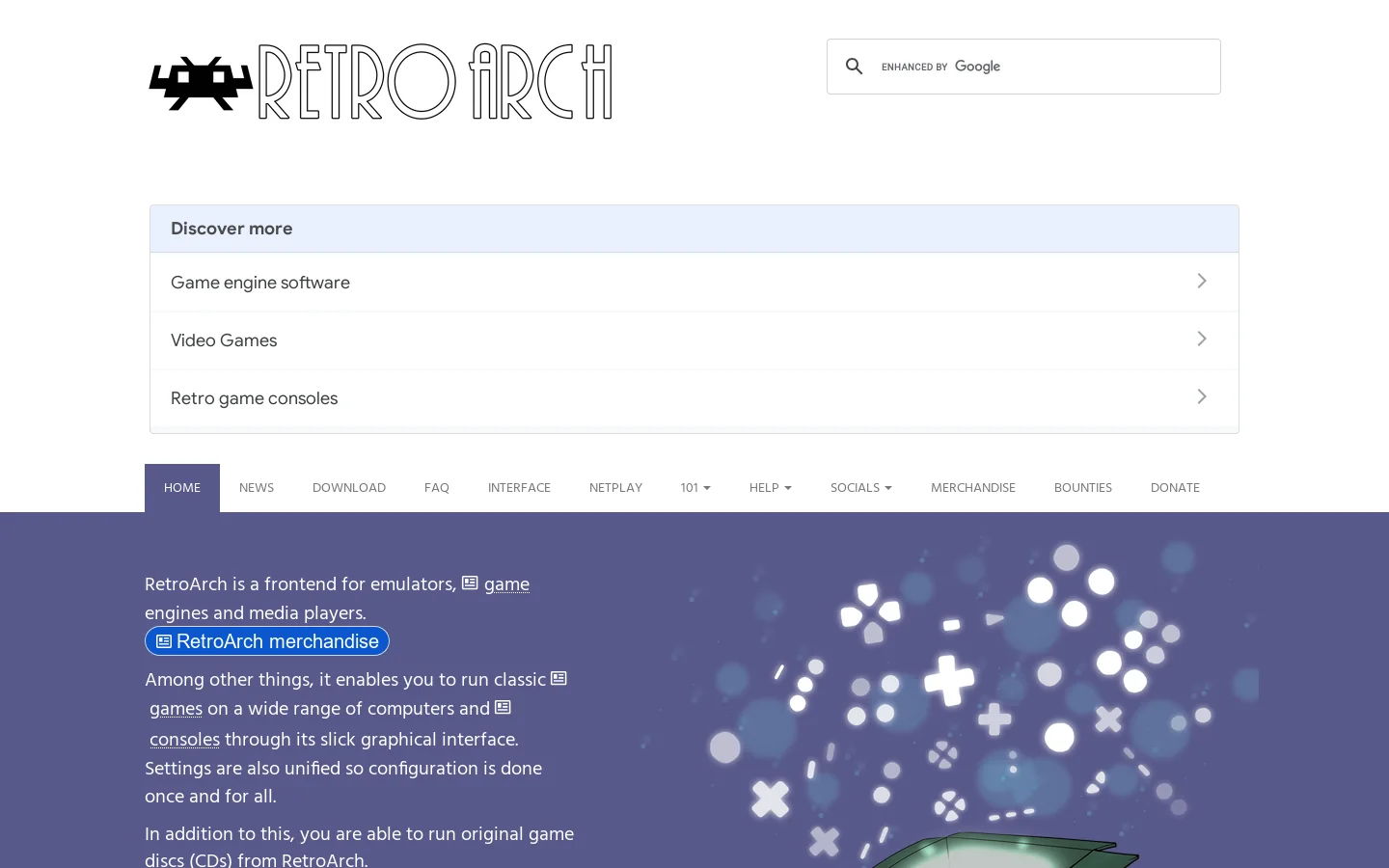Select 'Video Games' text
This screenshot has height=868, width=1389.
224,340
